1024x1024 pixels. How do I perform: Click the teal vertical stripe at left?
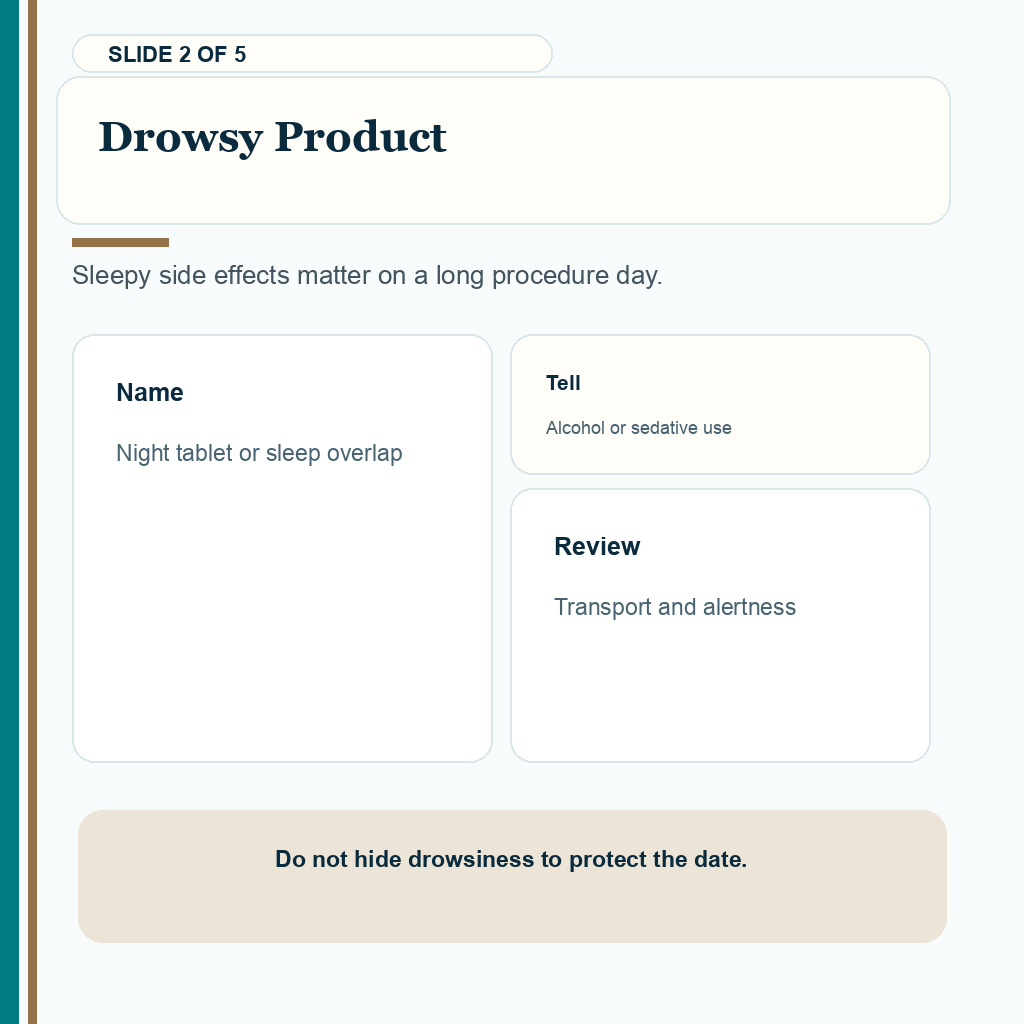pos(9,512)
